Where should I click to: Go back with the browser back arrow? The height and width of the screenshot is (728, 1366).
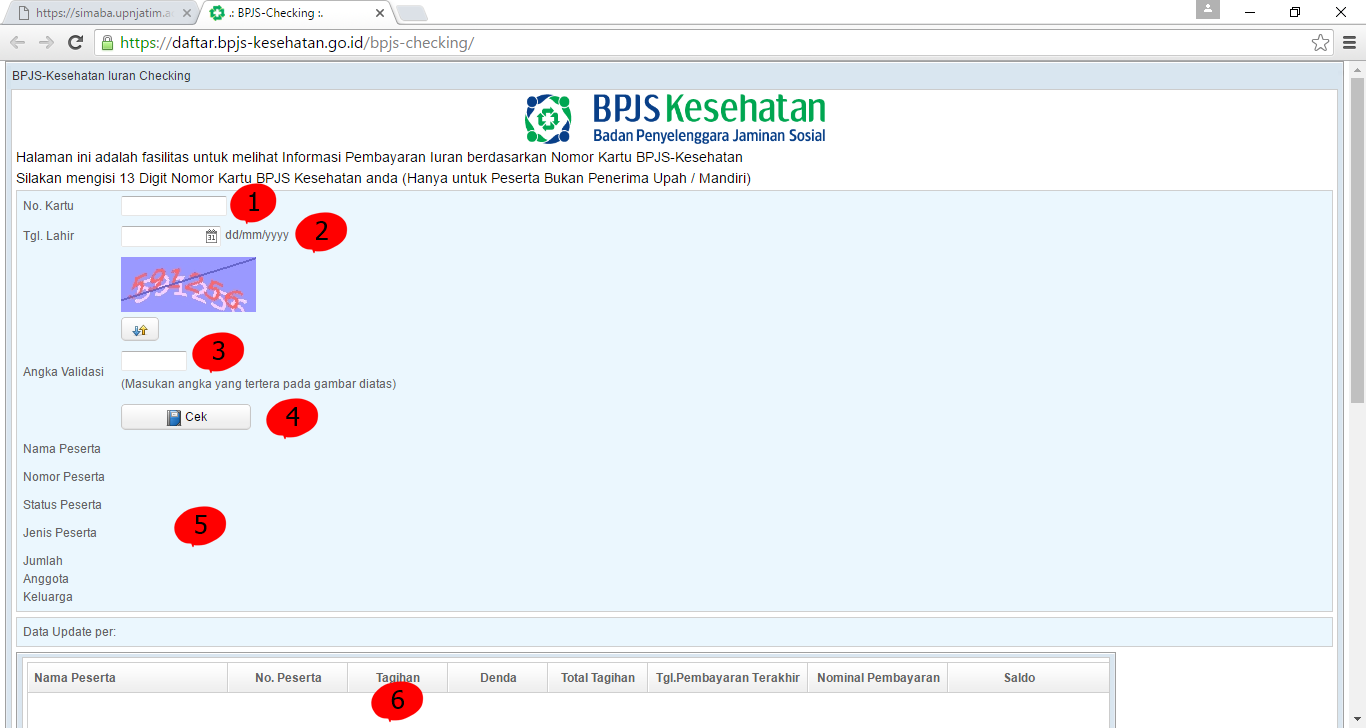(17, 42)
